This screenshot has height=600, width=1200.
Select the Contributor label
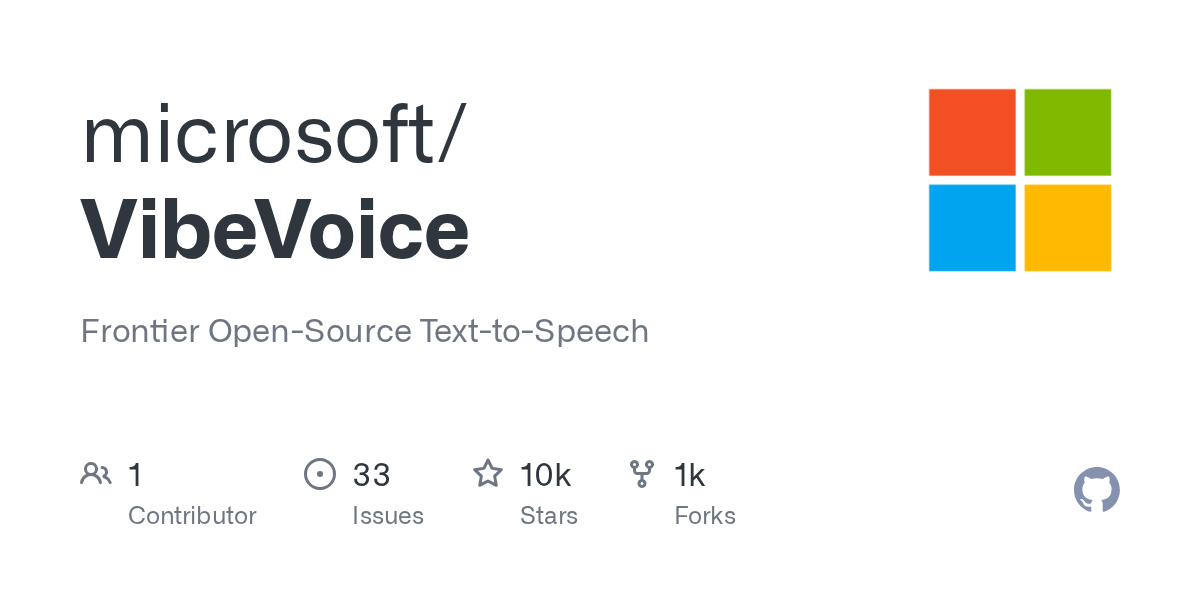(x=192, y=516)
